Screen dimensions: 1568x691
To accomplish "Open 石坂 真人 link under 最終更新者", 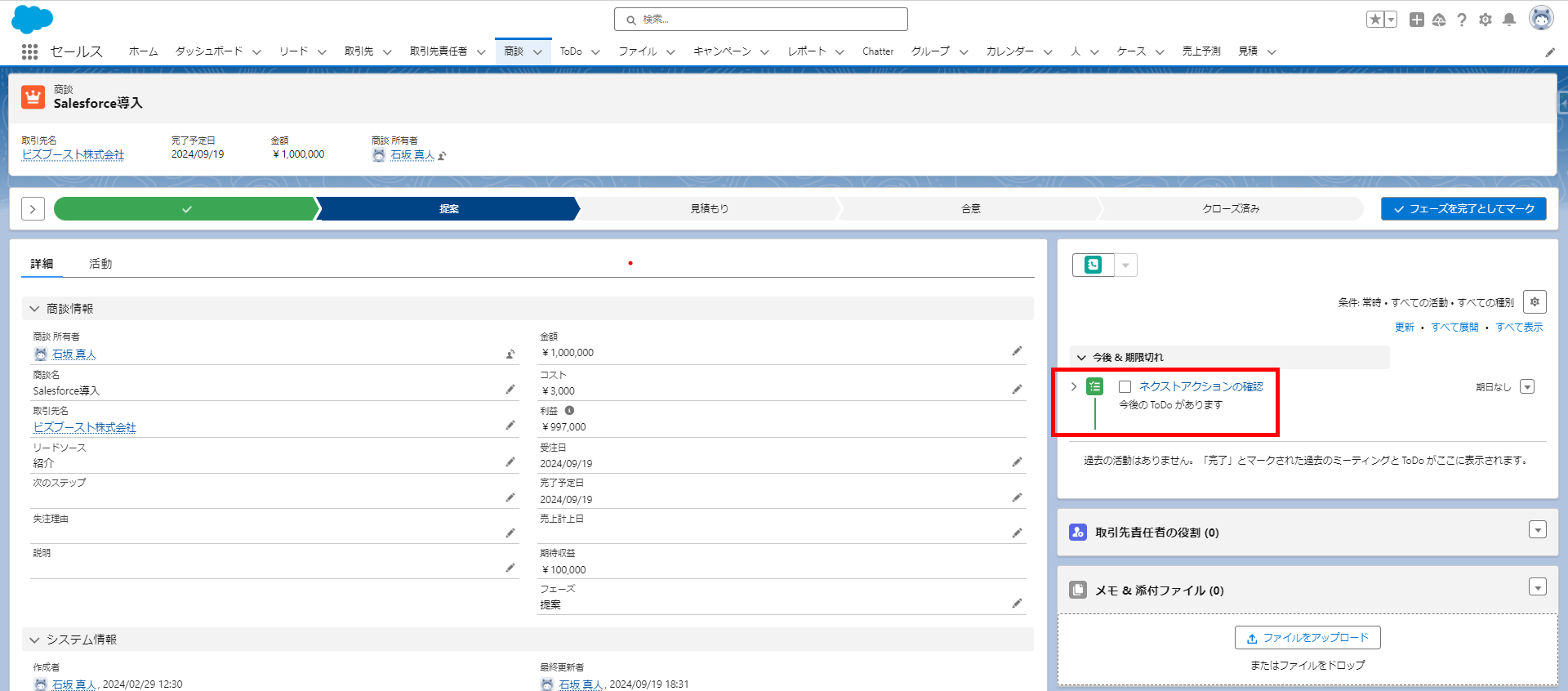I will (x=581, y=684).
